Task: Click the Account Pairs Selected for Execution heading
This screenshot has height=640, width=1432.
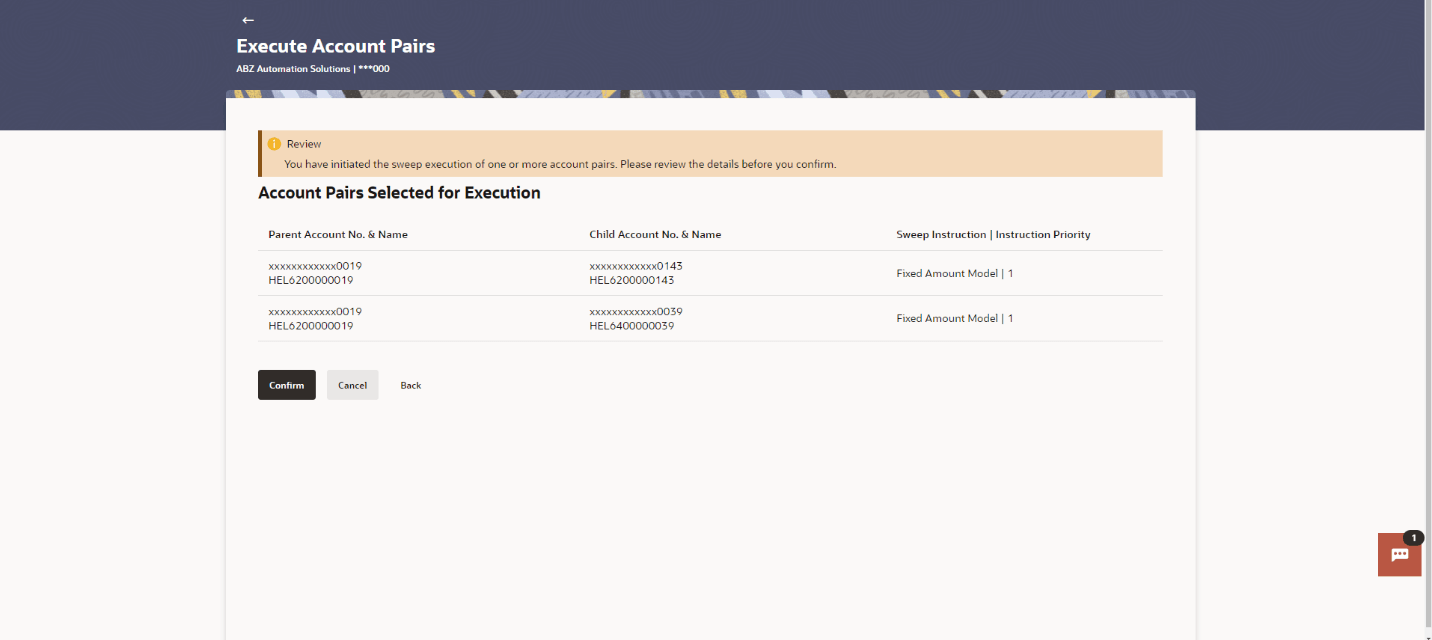Action: (x=399, y=193)
